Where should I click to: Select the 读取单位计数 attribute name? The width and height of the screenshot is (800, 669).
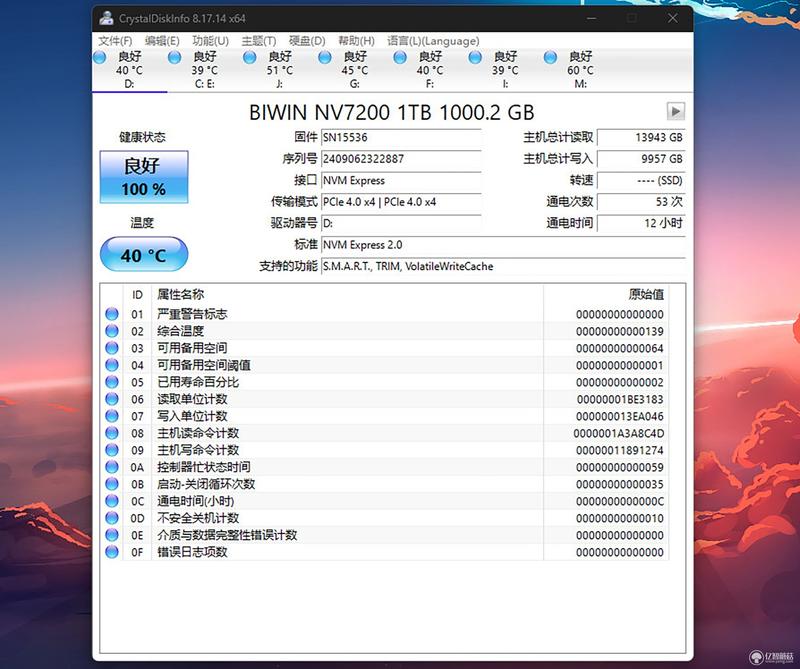[192, 399]
